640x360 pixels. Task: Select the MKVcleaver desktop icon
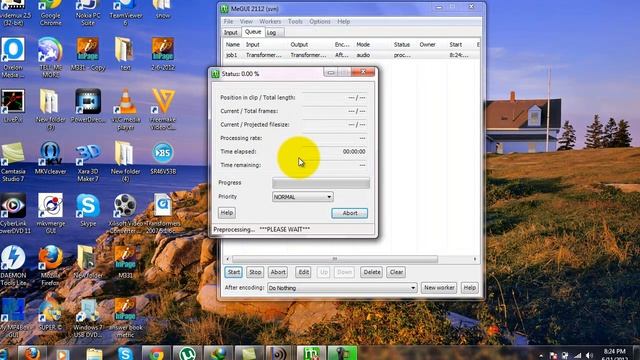50,158
